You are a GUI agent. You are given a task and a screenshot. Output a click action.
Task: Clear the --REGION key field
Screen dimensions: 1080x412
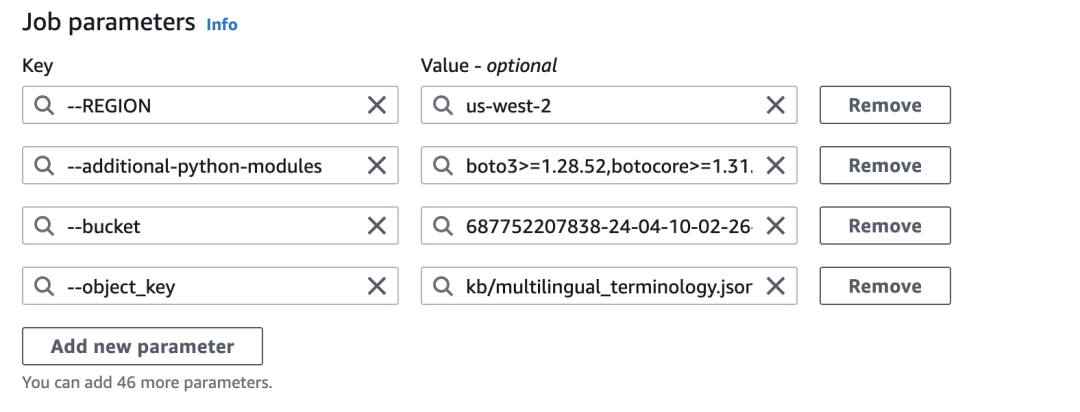point(377,106)
